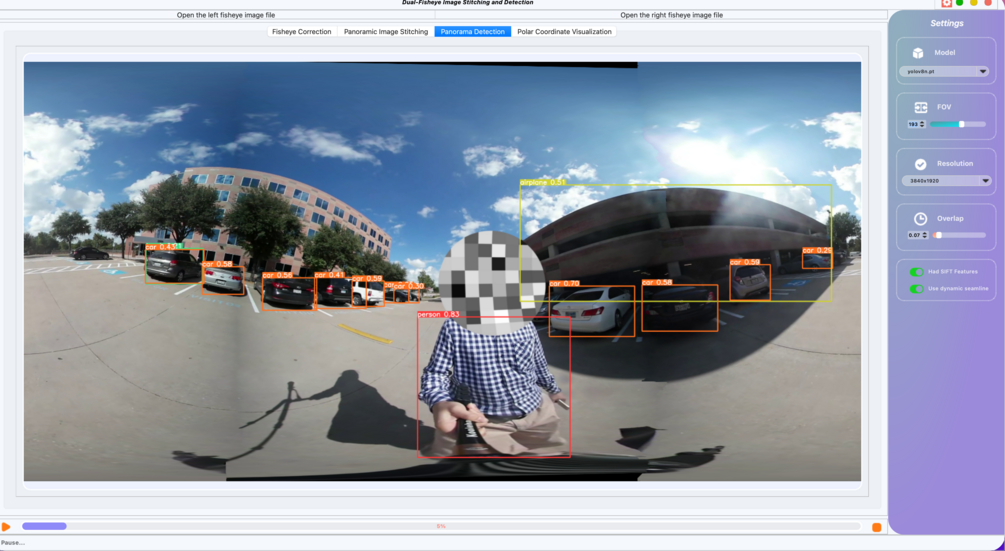Click the FOV slider handle

tap(961, 124)
